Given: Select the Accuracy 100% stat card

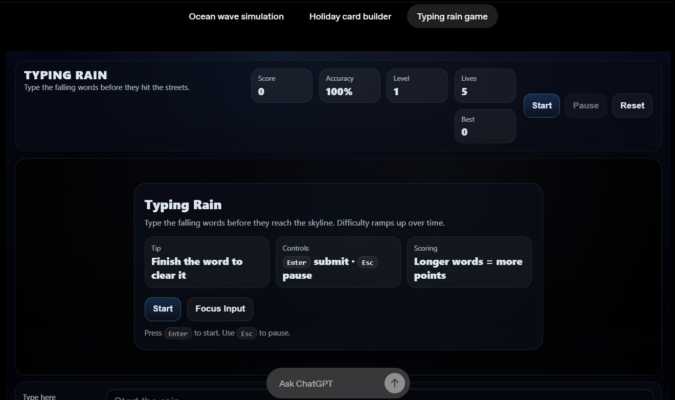Looking at the screenshot, I should (x=350, y=85).
